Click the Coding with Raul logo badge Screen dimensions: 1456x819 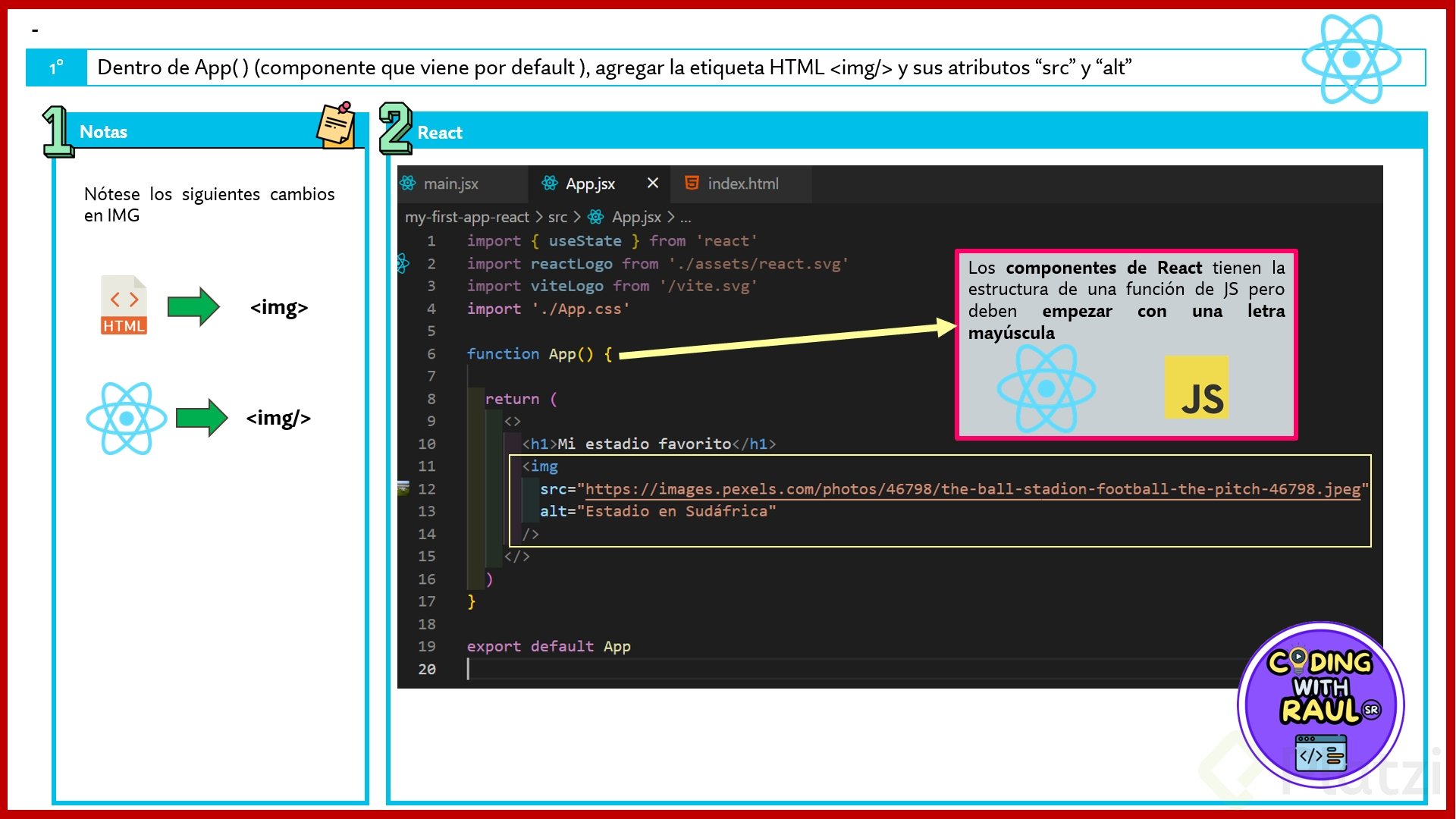coord(1320,705)
